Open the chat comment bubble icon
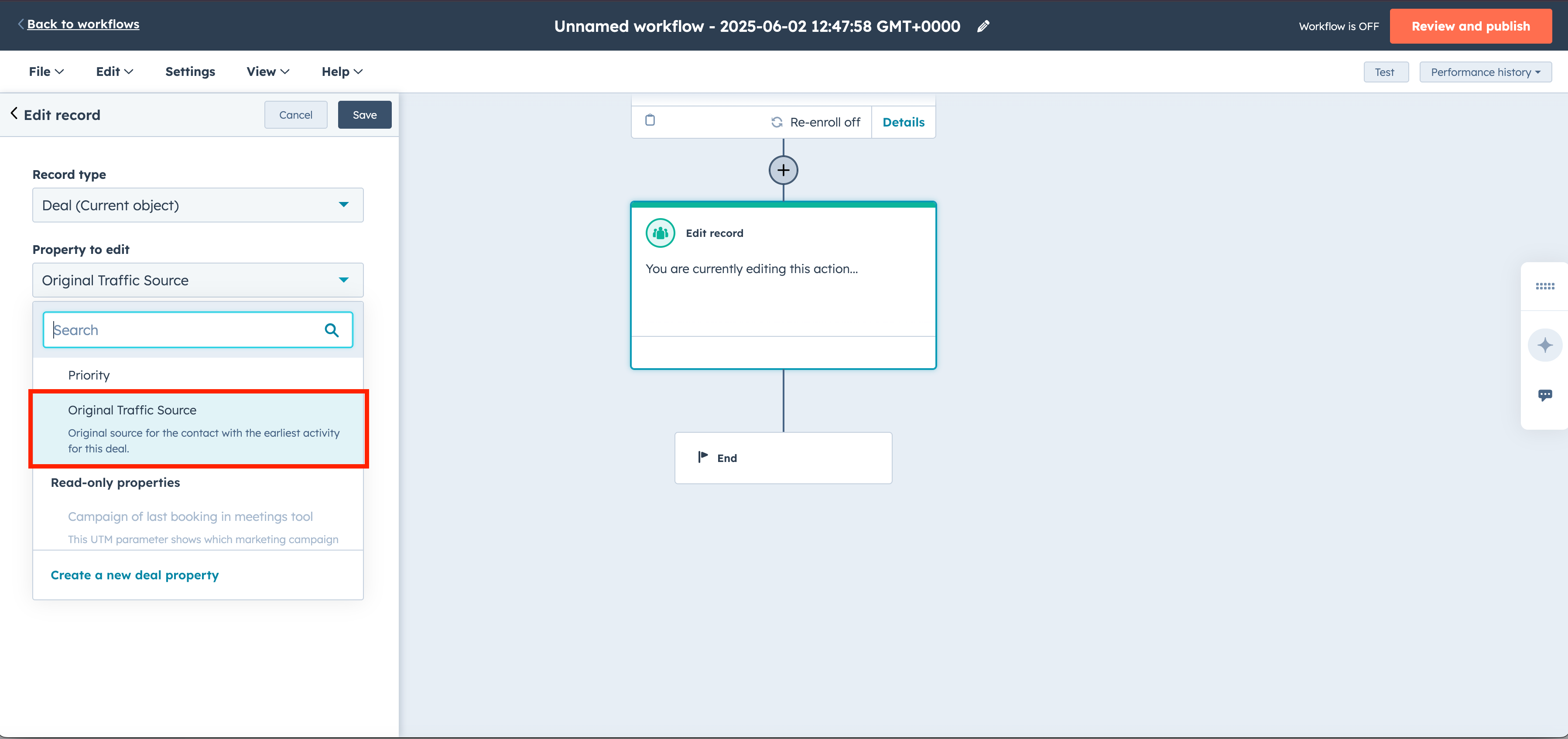 point(1545,395)
